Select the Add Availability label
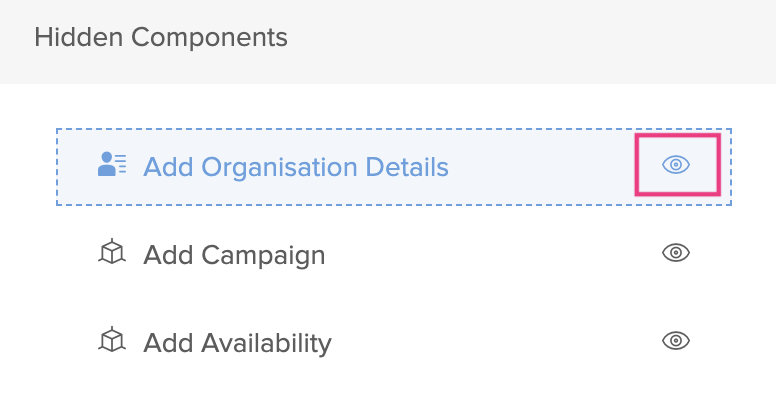The width and height of the screenshot is (776, 402). 237,343
